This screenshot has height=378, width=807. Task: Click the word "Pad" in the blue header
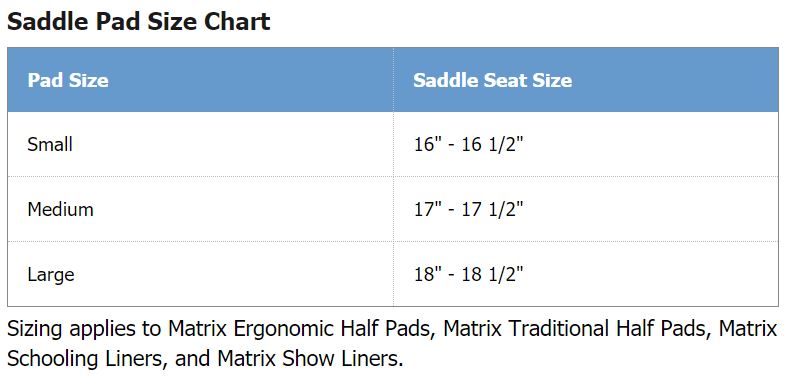click(45, 80)
